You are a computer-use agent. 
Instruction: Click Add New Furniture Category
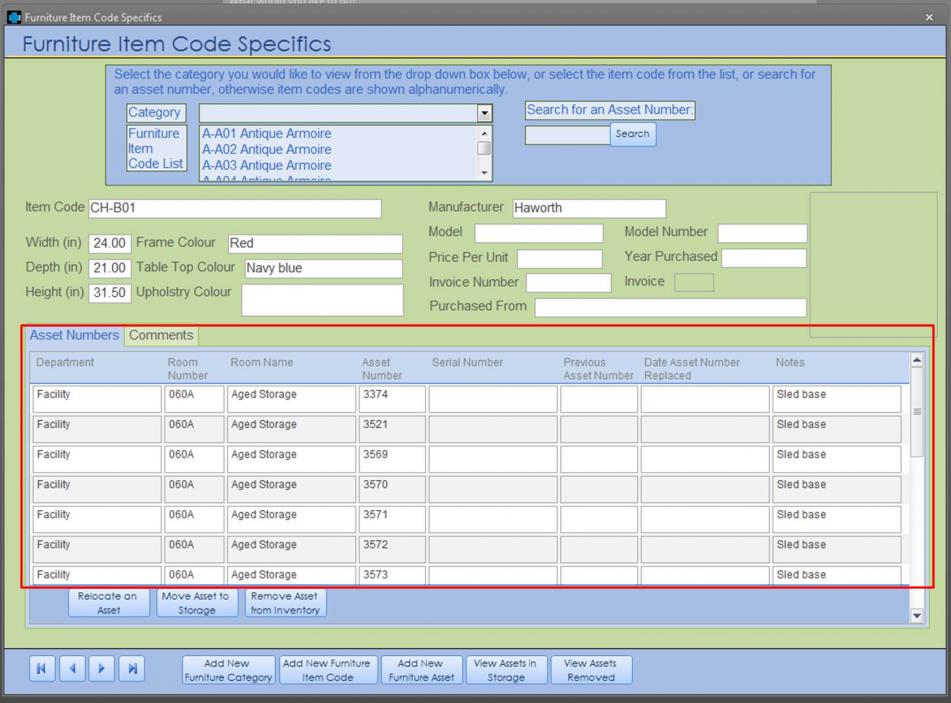pyautogui.click(x=228, y=670)
